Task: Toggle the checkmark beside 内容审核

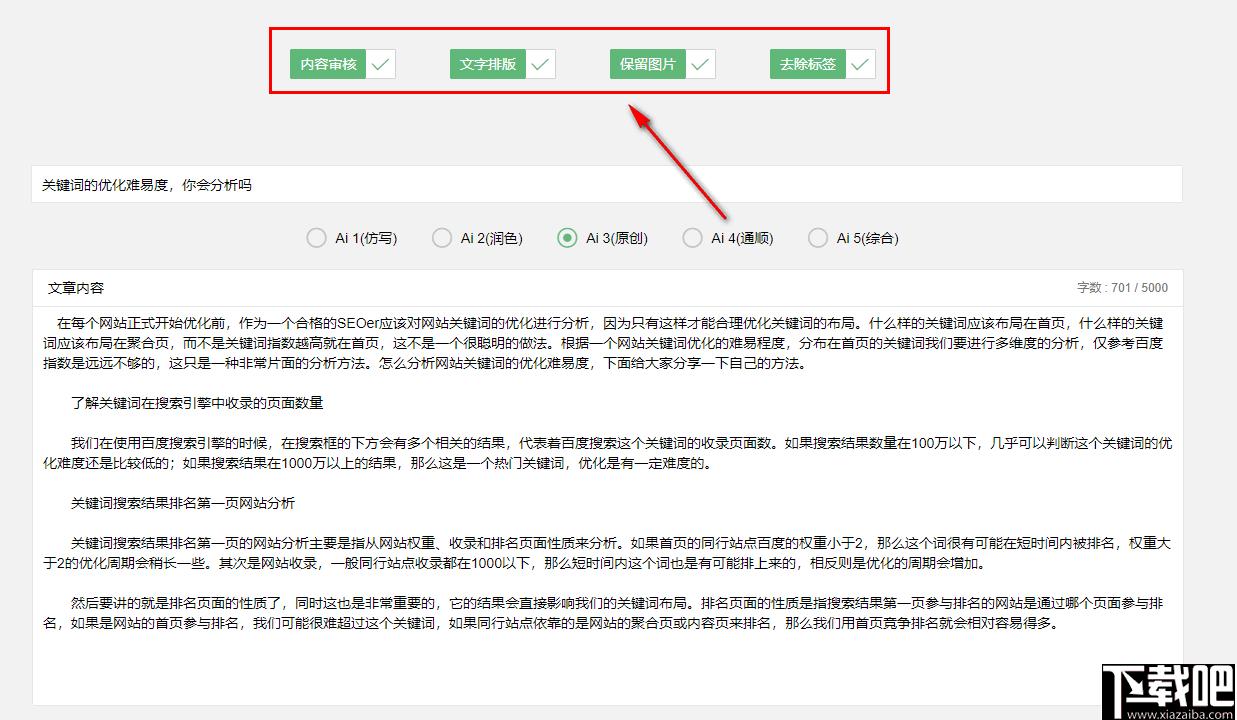Action: [380, 64]
